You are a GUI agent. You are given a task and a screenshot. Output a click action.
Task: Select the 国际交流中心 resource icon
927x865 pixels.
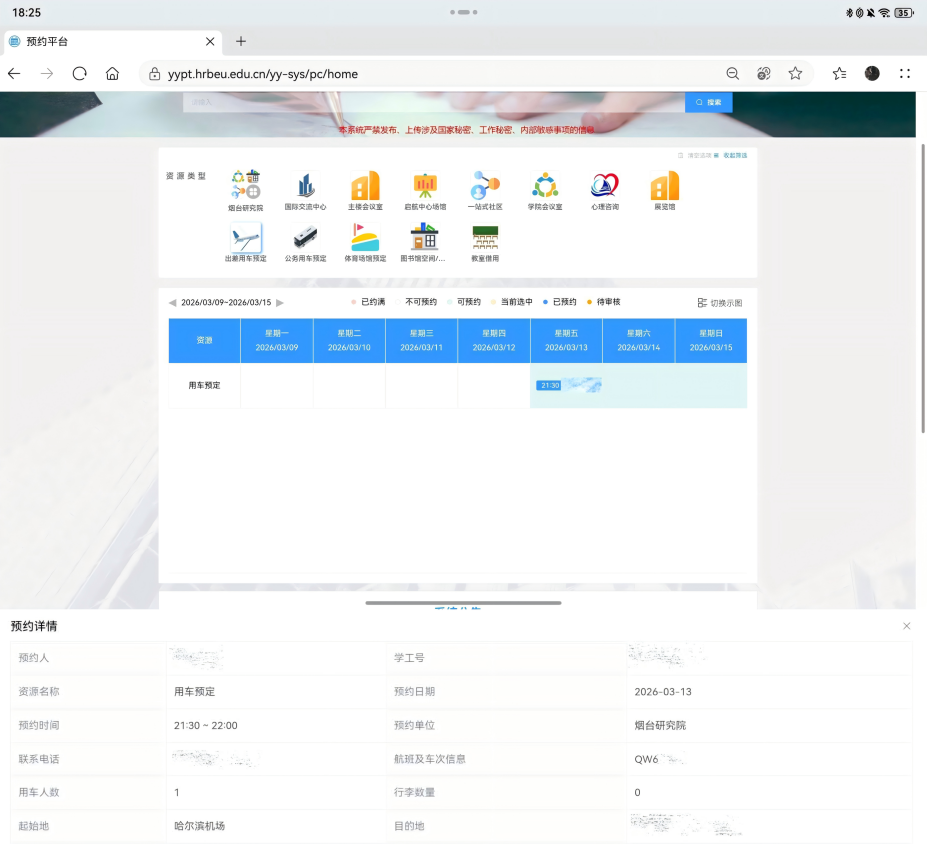(305, 187)
